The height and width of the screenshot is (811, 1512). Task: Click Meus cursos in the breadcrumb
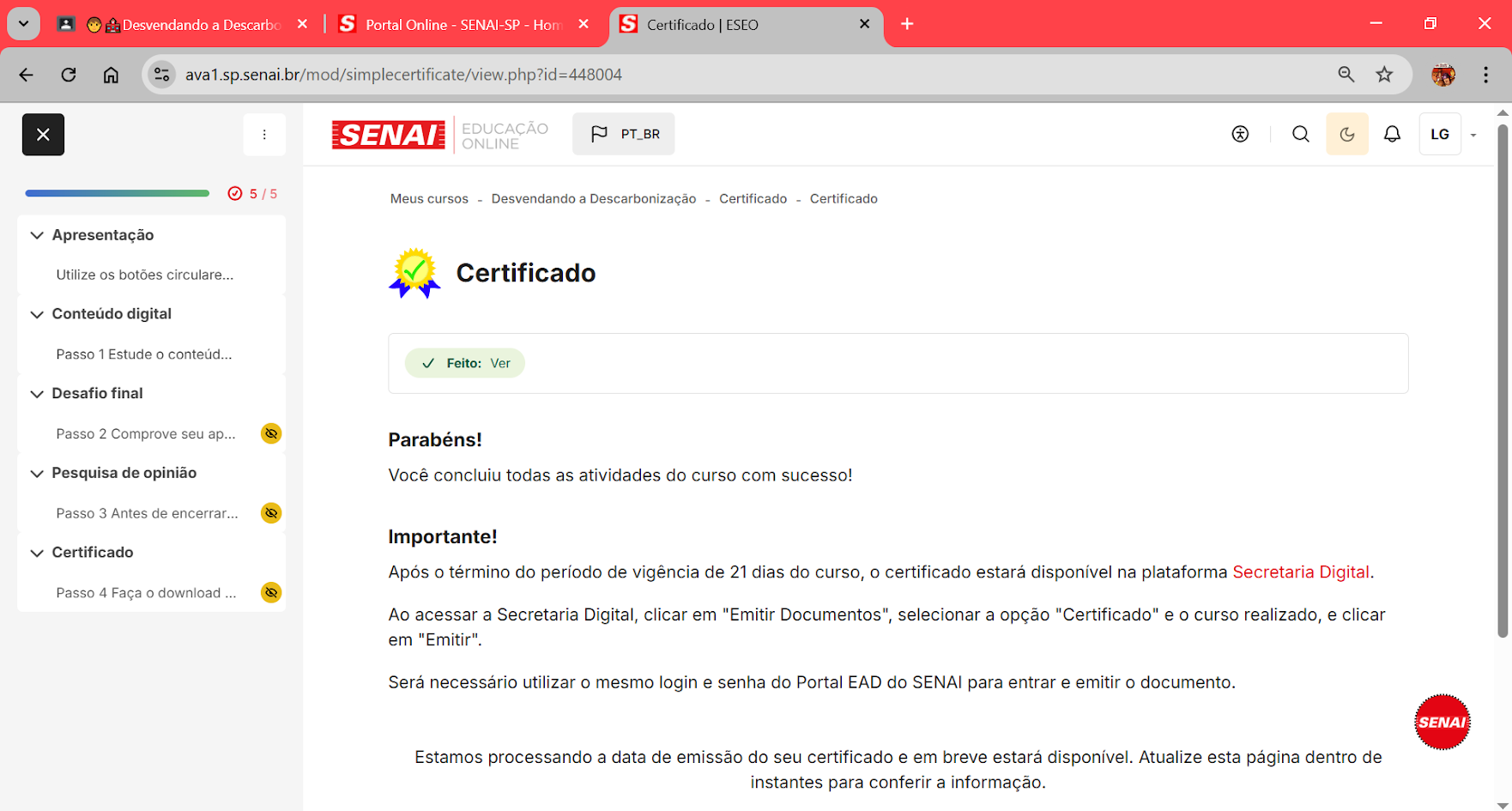429,199
